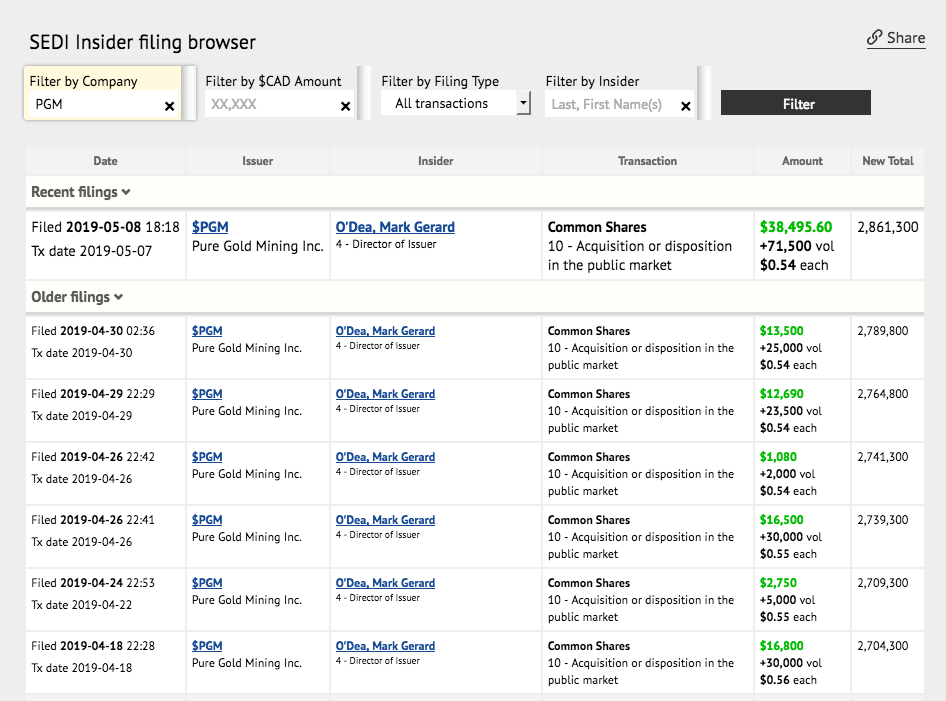Open O'Dea, Mark Gerard in 2019-05-08 filing

395,227
